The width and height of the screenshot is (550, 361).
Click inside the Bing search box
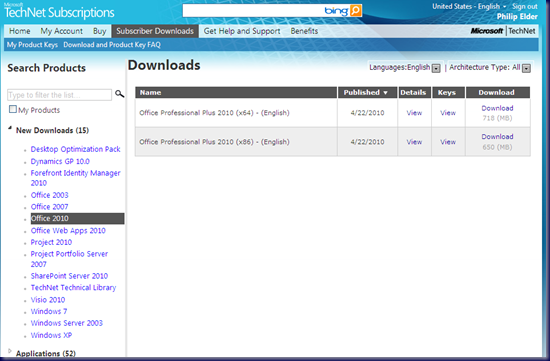[x=253, y=11]
